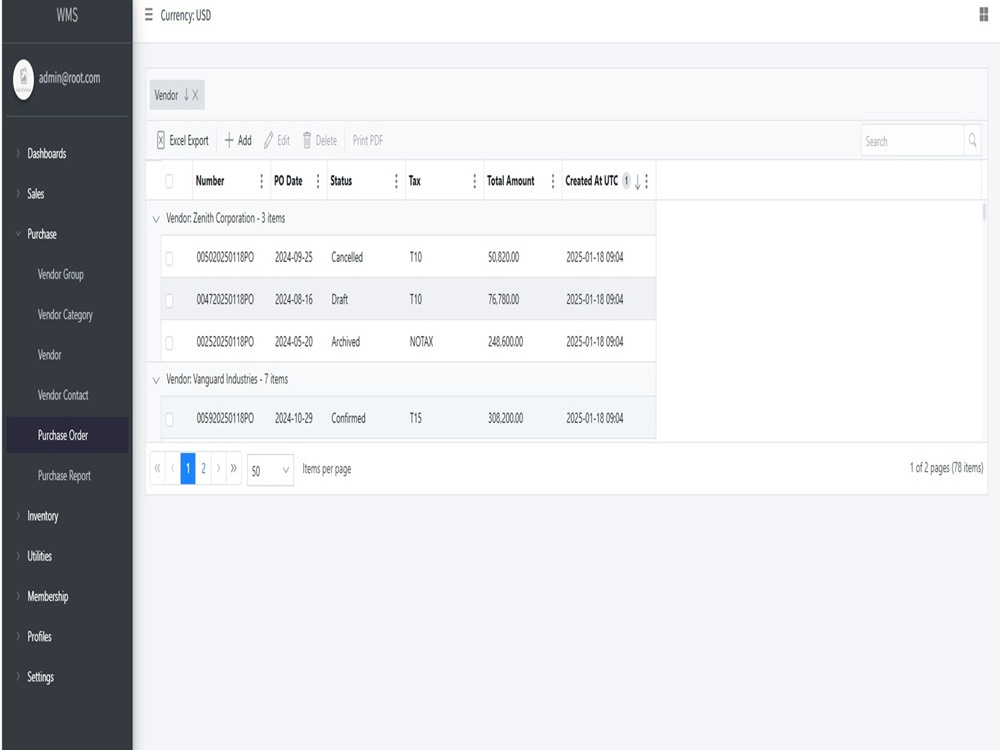Viewport: 1000px width, 750px height.
Task: Click the search magnifier icon
Action: [x=973, y=140]
